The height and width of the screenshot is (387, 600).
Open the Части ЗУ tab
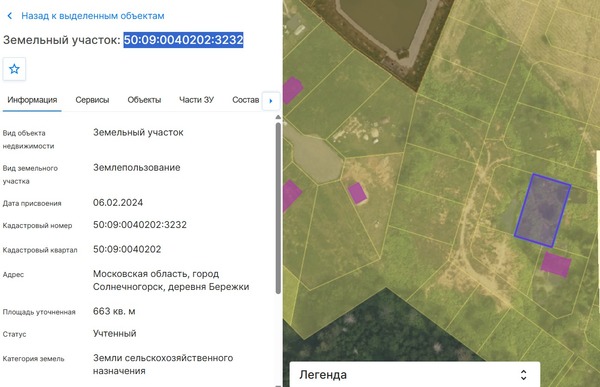pos(196,100)
